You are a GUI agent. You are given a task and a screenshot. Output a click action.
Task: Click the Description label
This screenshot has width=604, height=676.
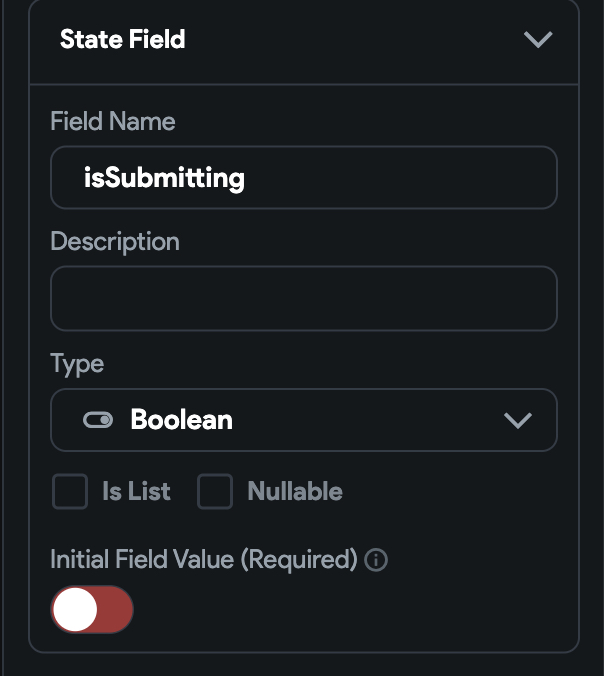coord(115,242)
